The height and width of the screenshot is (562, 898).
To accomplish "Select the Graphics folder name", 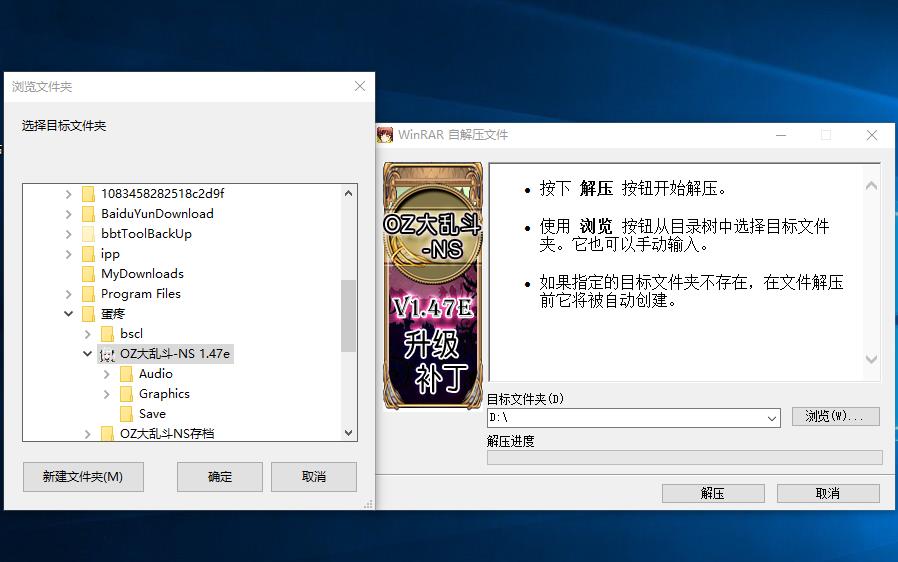I will (164, 394).
